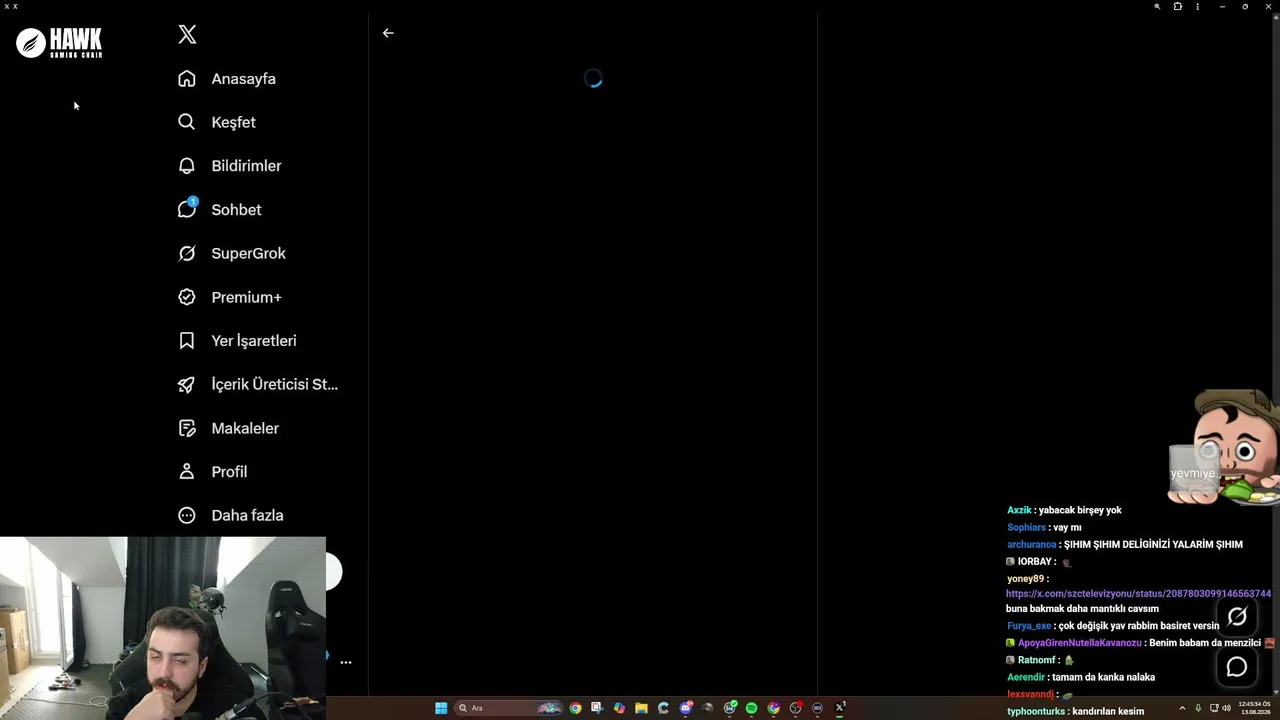Click the bookmark icon for Yer İşaretleri
The height and width of the screenshot is (720, 1280).
(x=187, y=341)
